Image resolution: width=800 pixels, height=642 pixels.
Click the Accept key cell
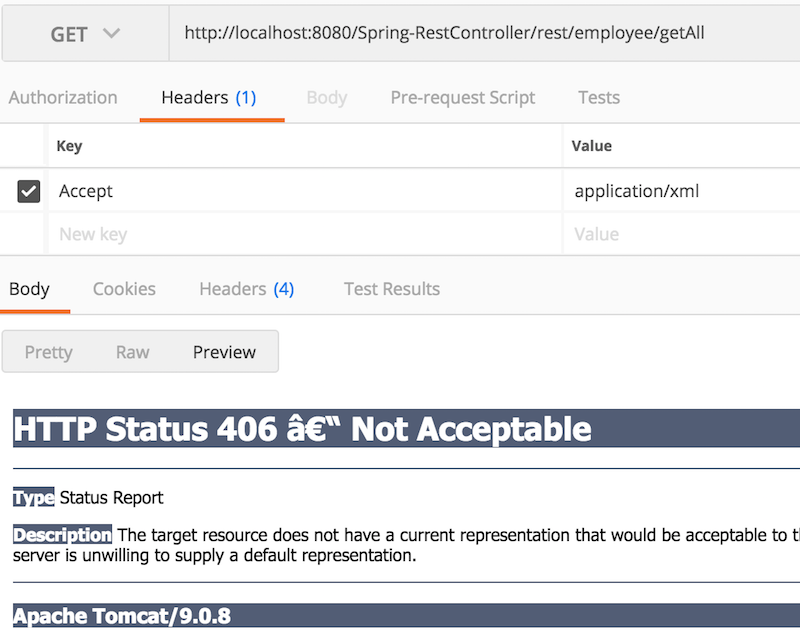pos(300,191)
